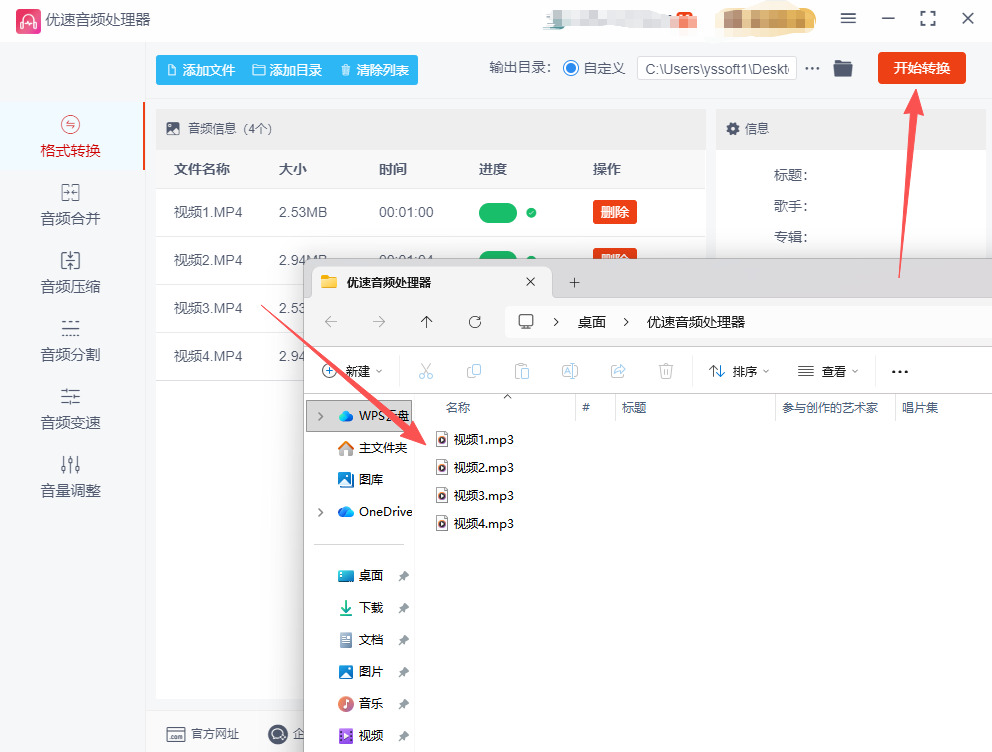Select 视频4.MP4 in the audio list
The width and height of the screenshot is (992, 752).
[208, 356]
